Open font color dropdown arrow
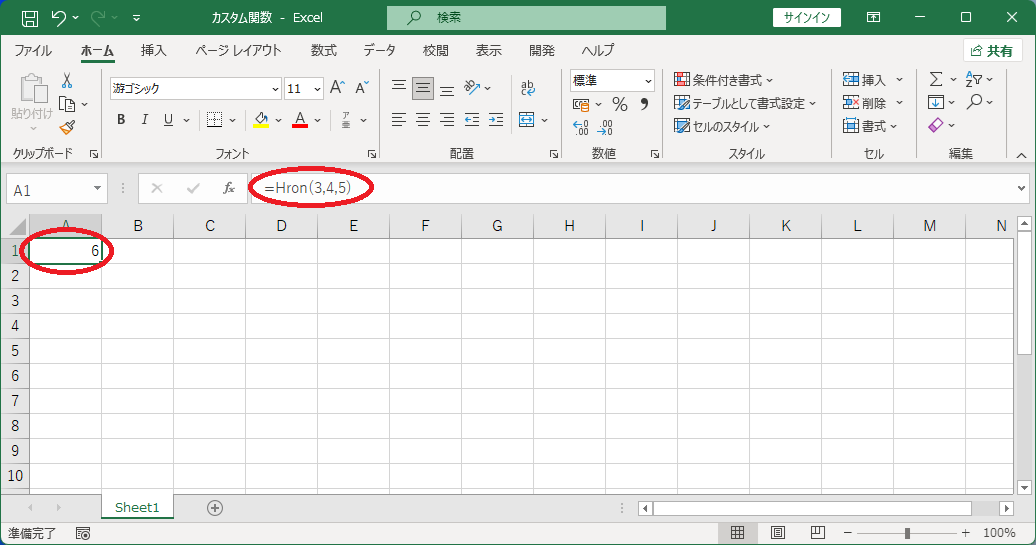Viewport: 1036px width, 545px height. [318, 120]
